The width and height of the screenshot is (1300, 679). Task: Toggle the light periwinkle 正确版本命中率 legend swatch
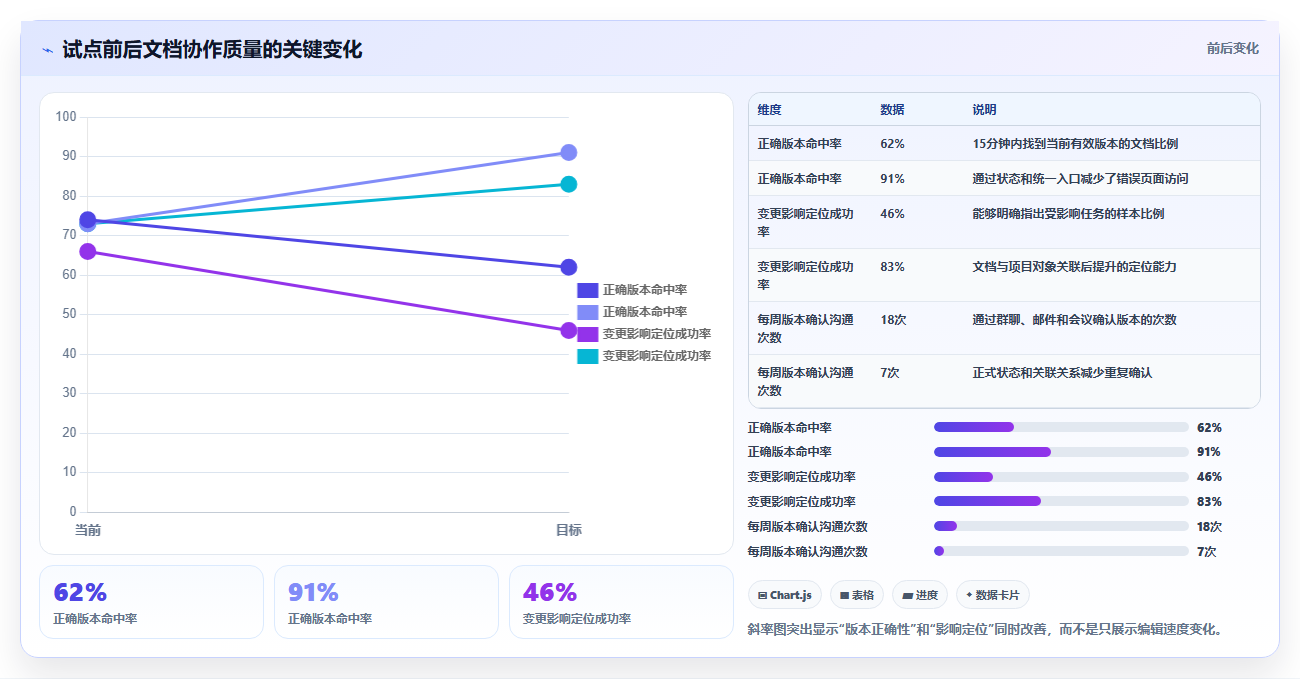click(588, 312)
